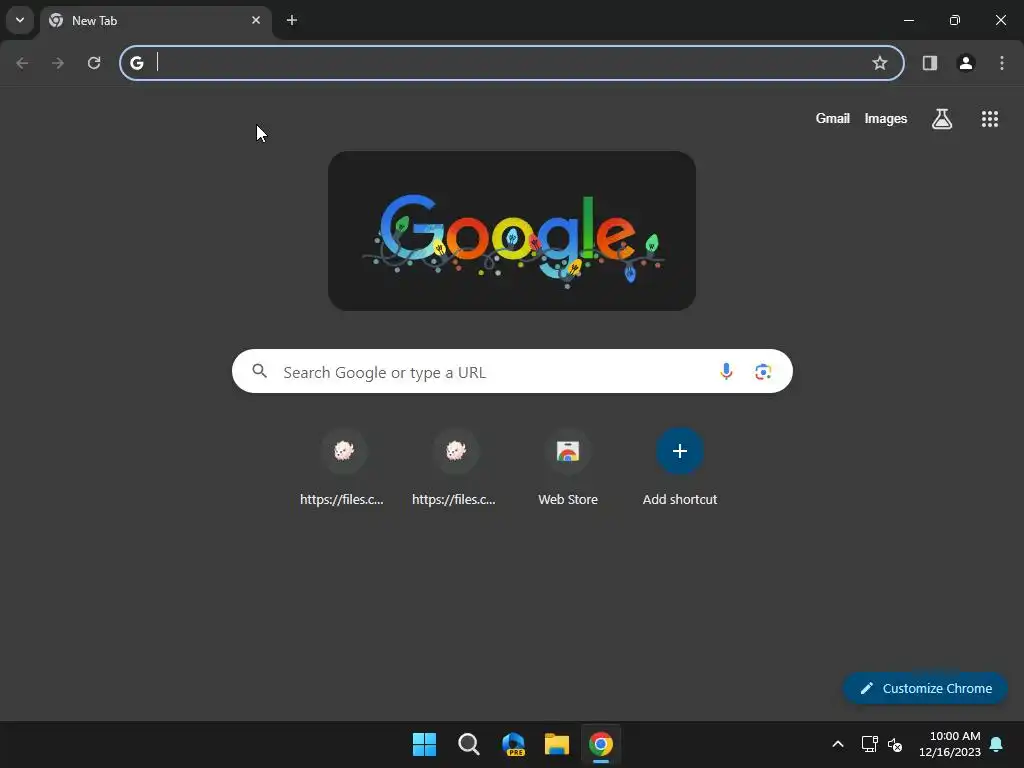Open the second https://files.c... shortcut
The width and height of the screenshot is (1024, 768).
[x=456, y=468]
